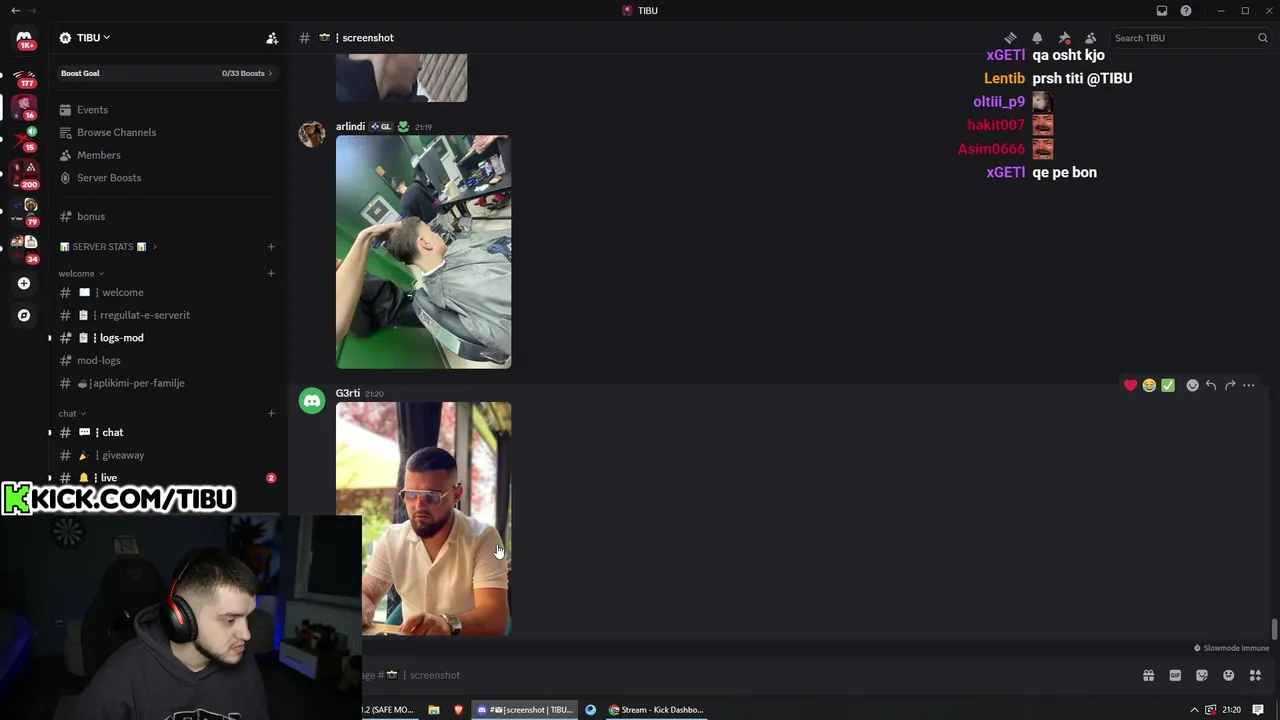Reply to G3rti's message arrow
1280x720 pixels.
pos(1211,385)
